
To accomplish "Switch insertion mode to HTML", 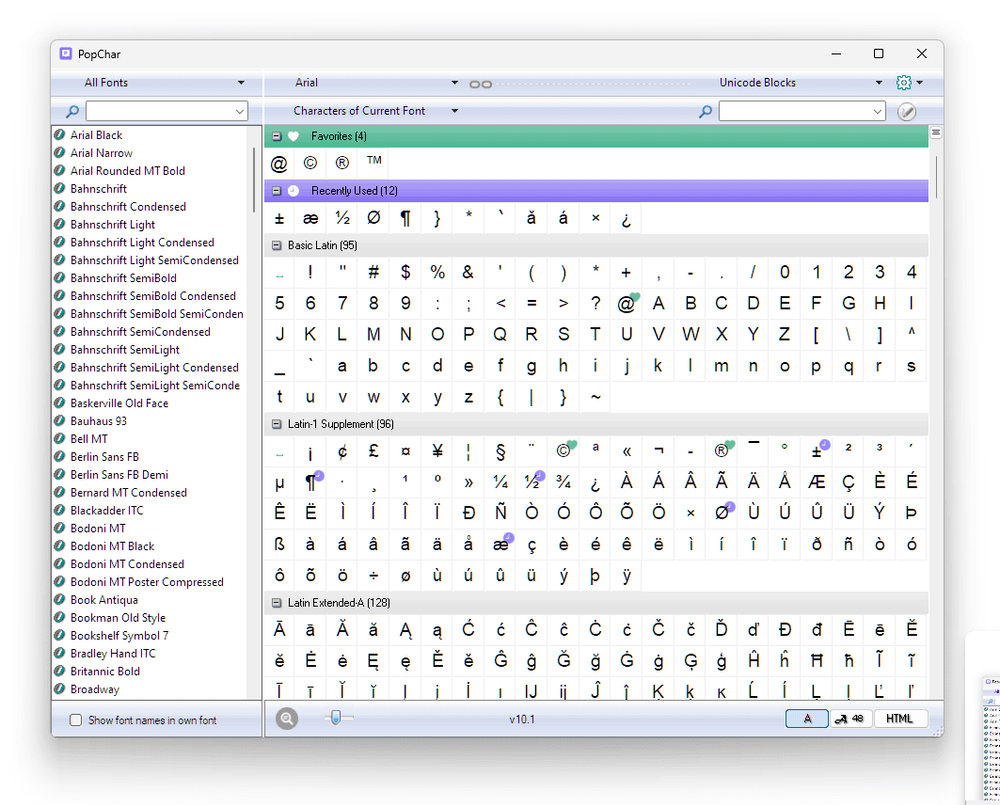I will [900, 719].
